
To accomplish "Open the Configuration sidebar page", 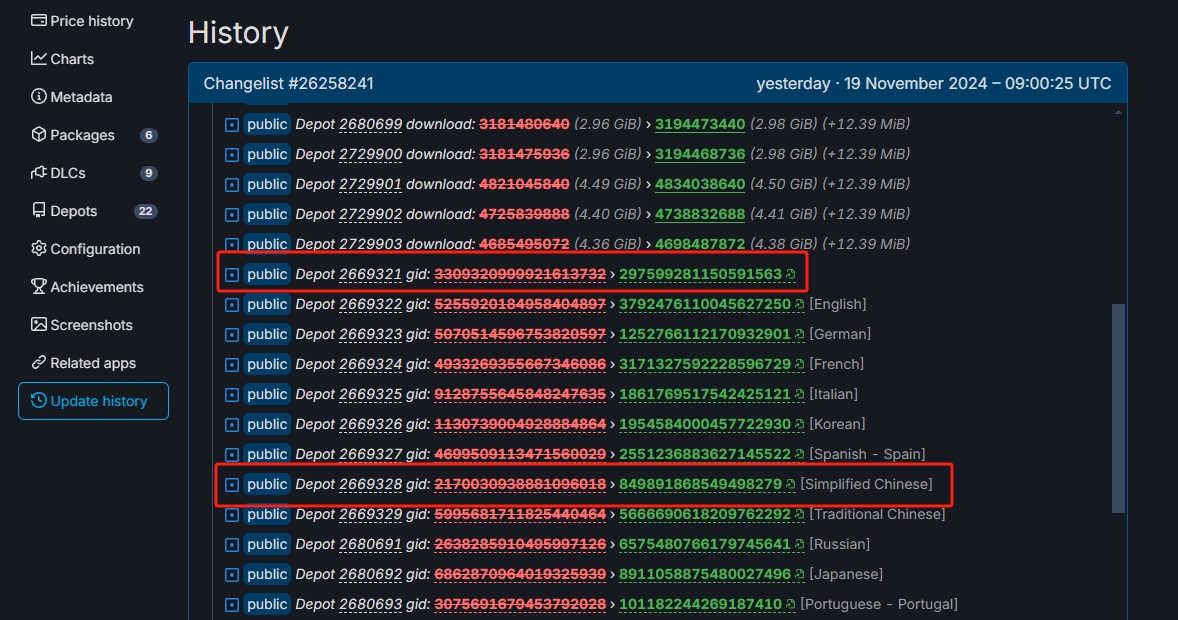I will click(95, 249).
